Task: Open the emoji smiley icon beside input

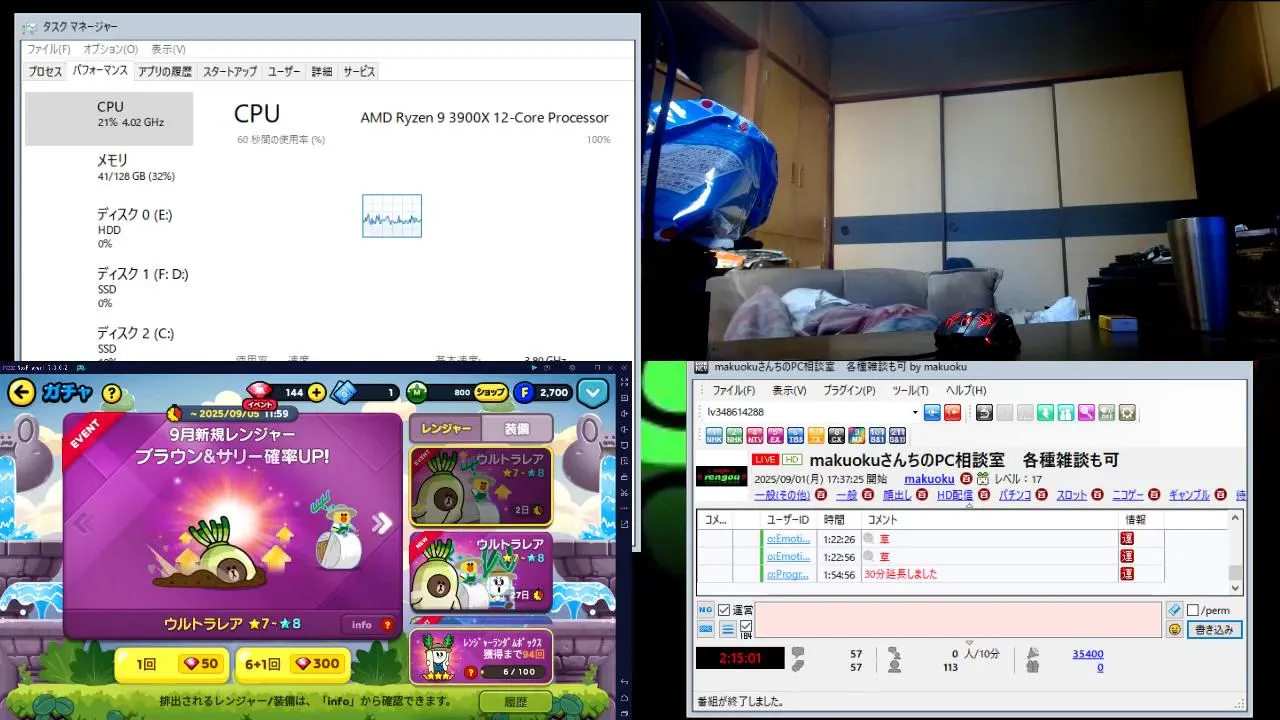Action: tap(1174, 630)
